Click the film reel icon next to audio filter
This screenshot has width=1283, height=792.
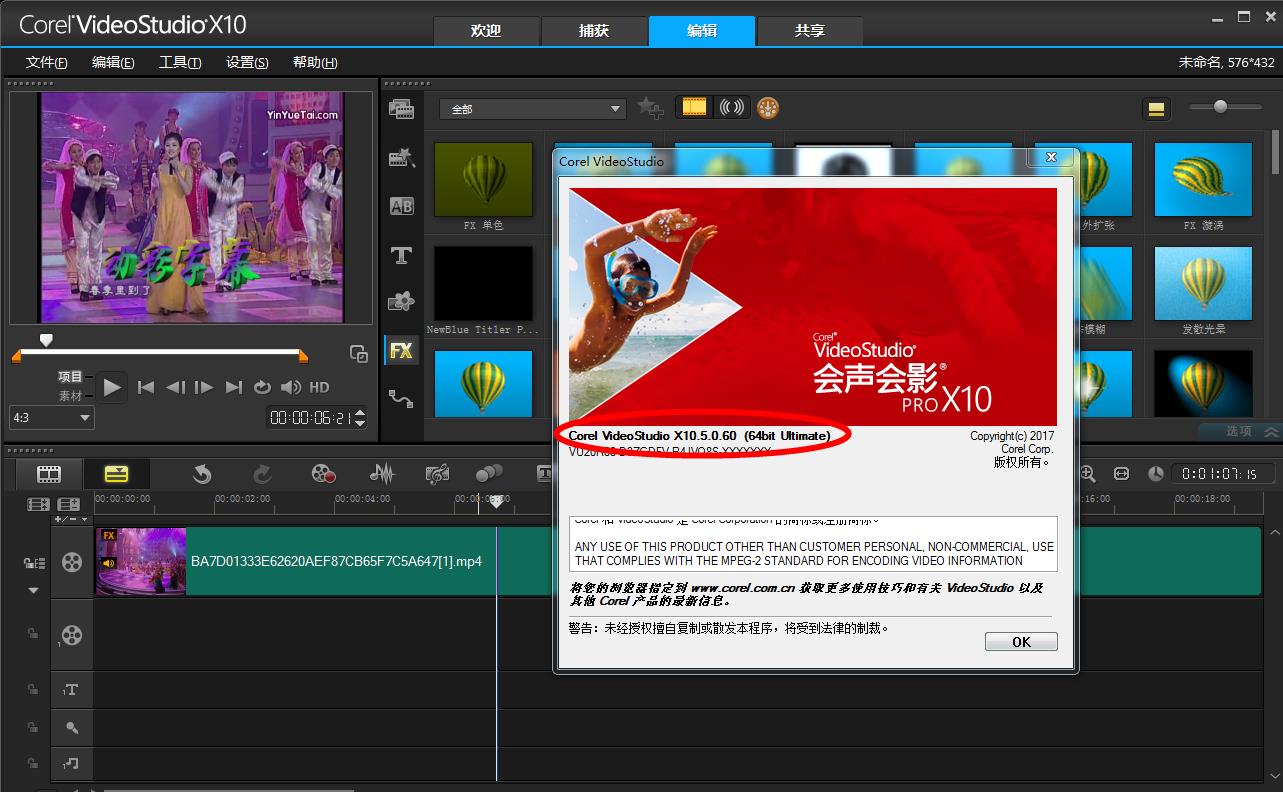(768, 108)
